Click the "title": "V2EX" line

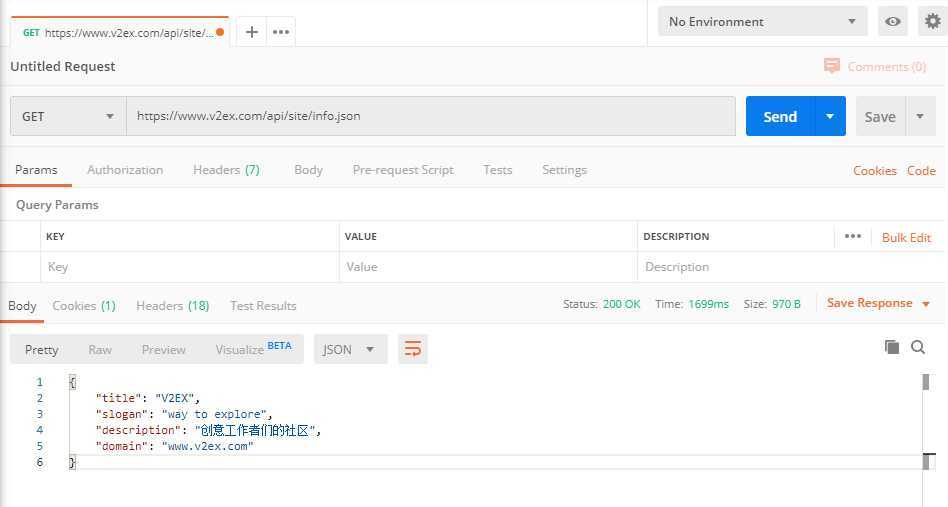[148, 398]
